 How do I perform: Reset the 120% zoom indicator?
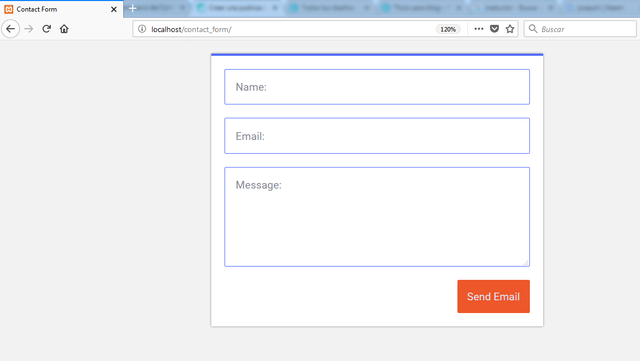tap(448, 29)
